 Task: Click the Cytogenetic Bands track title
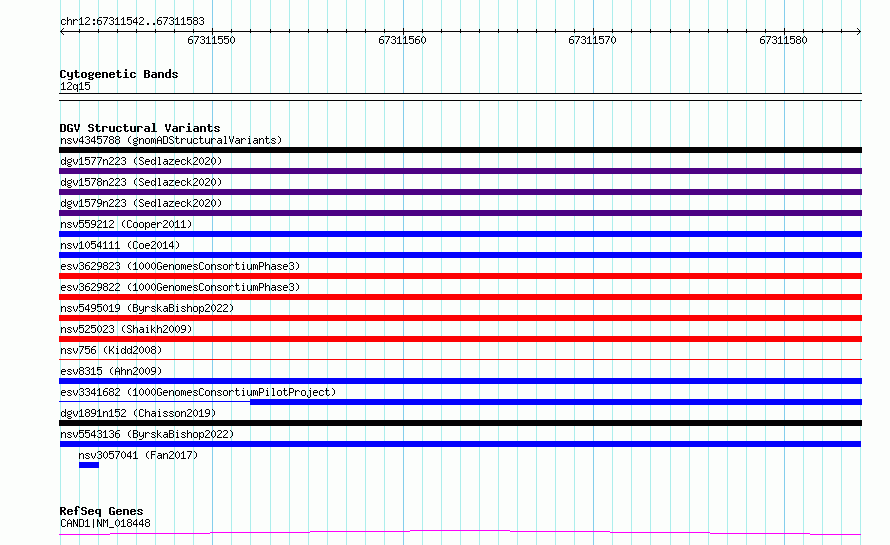[119, 74]
